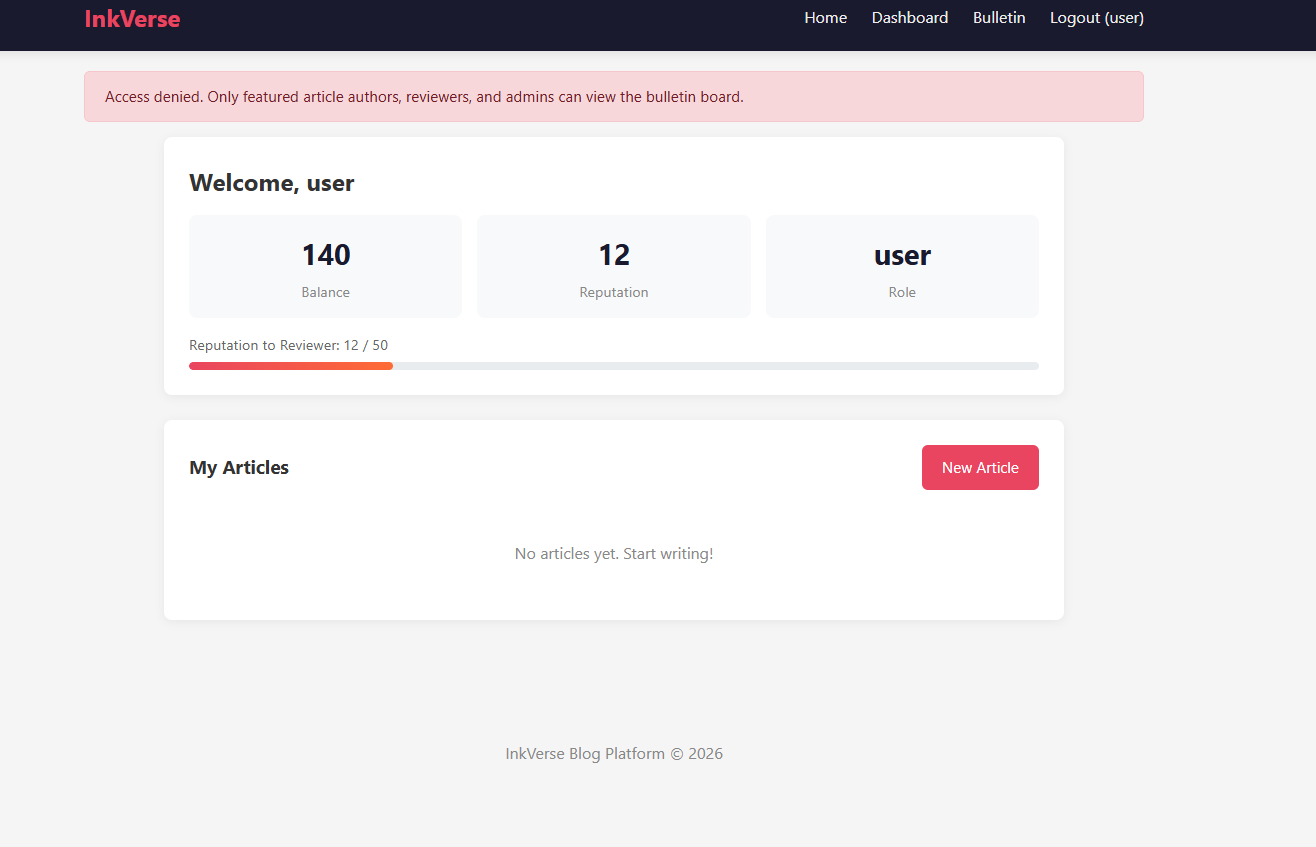Log out via Logout (user)
This screenshot has height=847, width=1316.
tap(1097, 18)
